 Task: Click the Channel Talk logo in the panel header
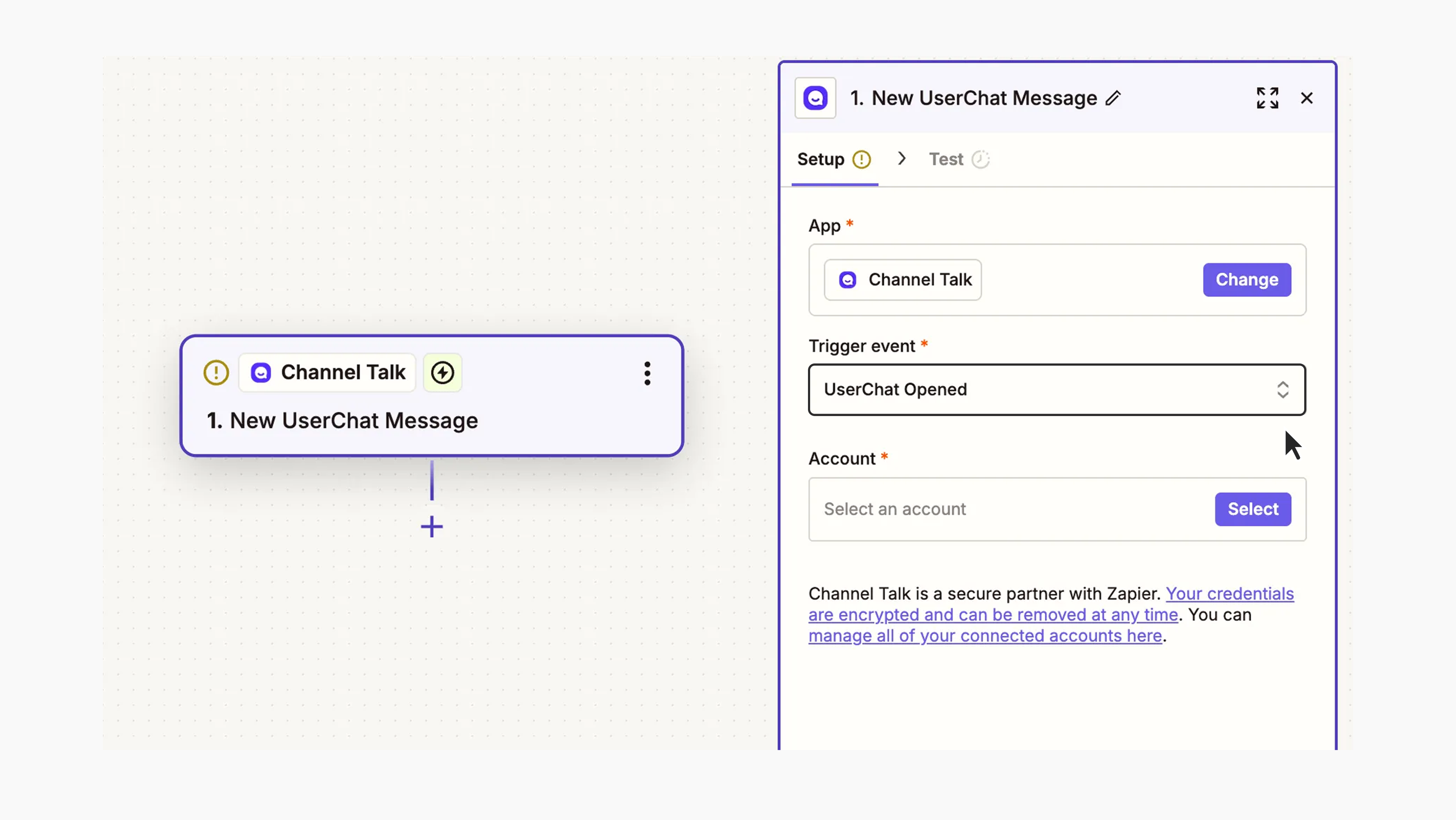(x=815, y=98)
